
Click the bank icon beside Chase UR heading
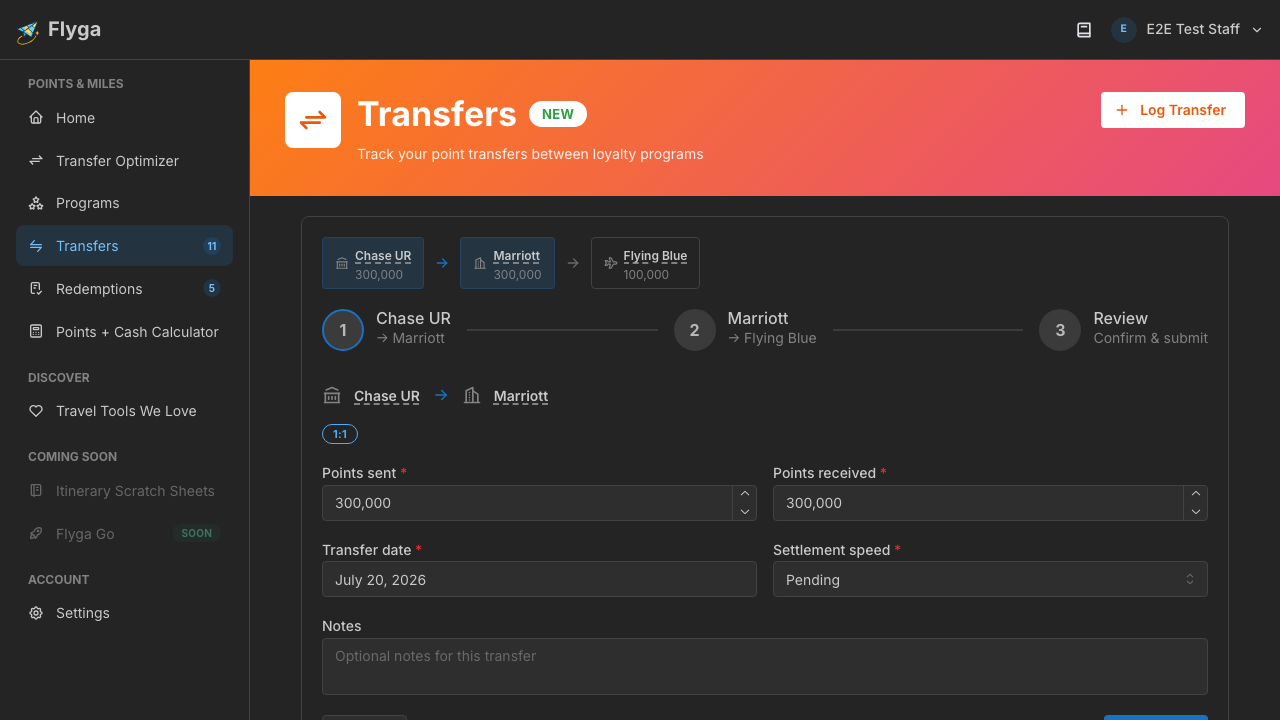tap(332, 396)
